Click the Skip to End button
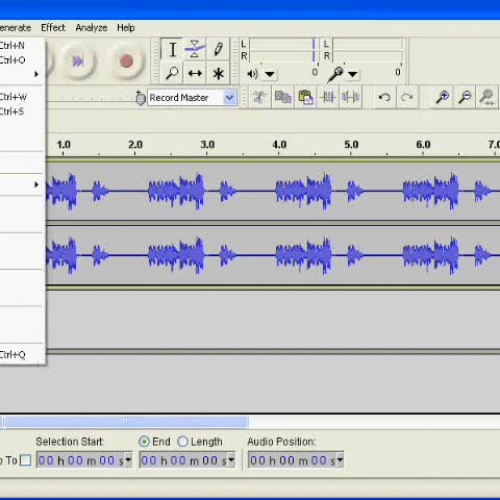 tap(78, 61)
